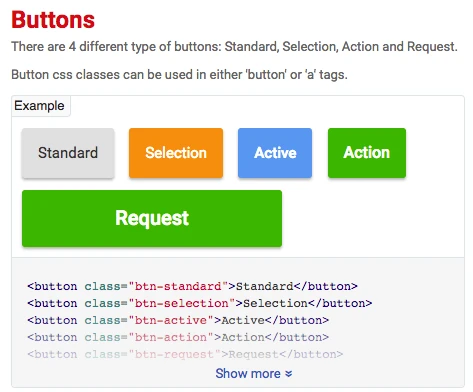Click the sentence about 4 button types
The height and width of the screenshot is (392, 473).
point(234,47)
